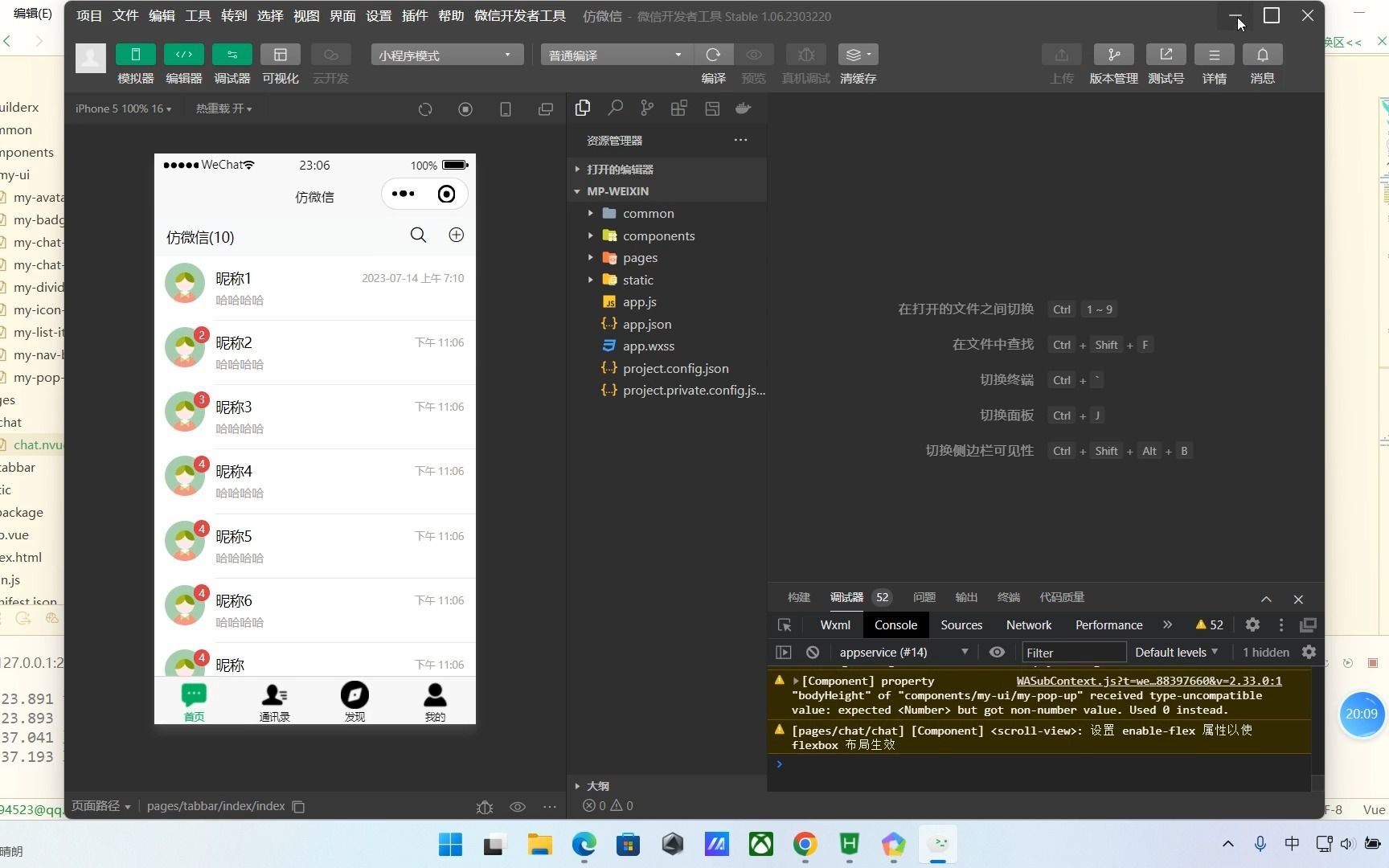
Task: Open the source control sidebar icon
Action: pos(647,108)
